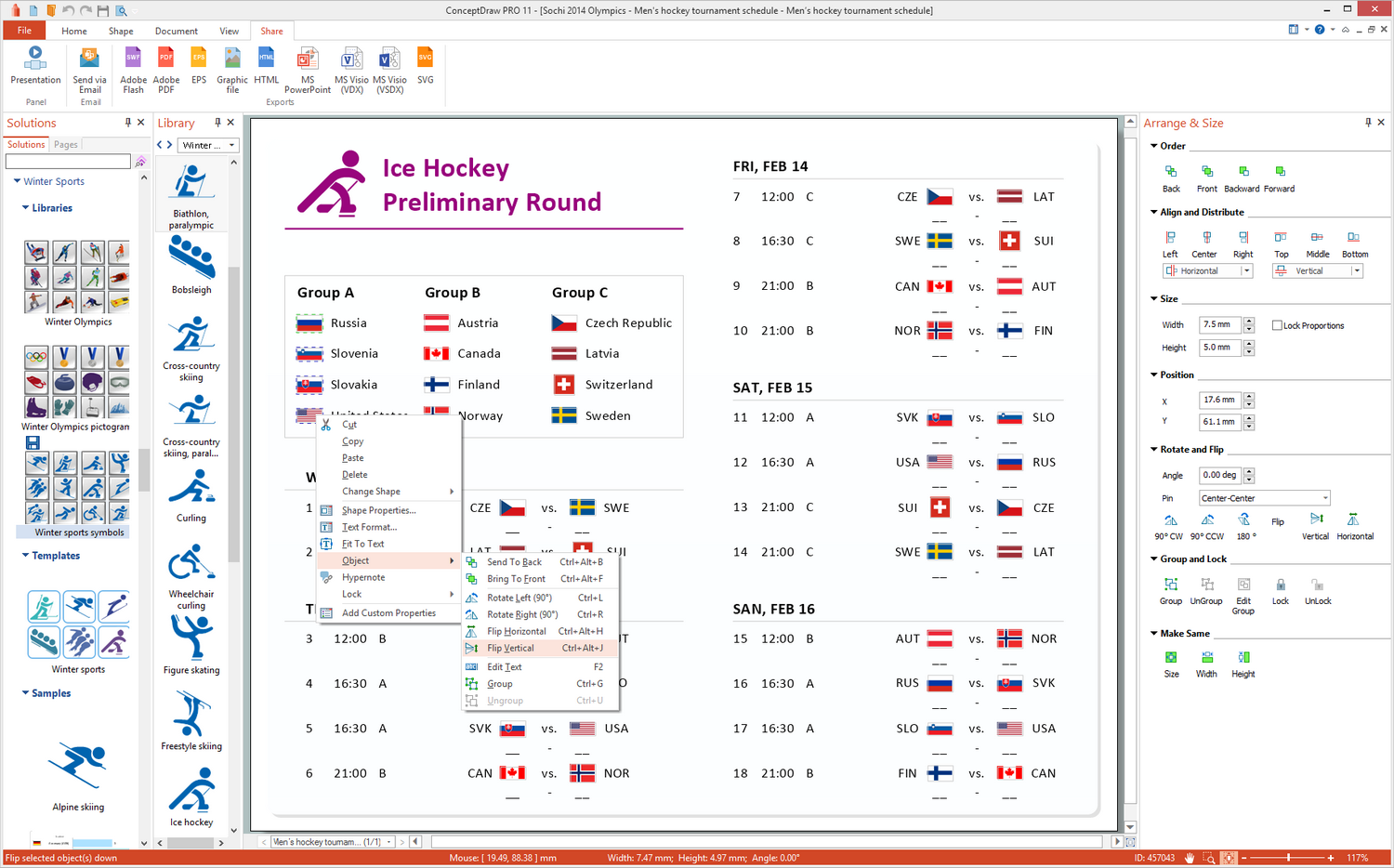Send document via Email
Screen dimensions: 1394x868
[90, 70]
